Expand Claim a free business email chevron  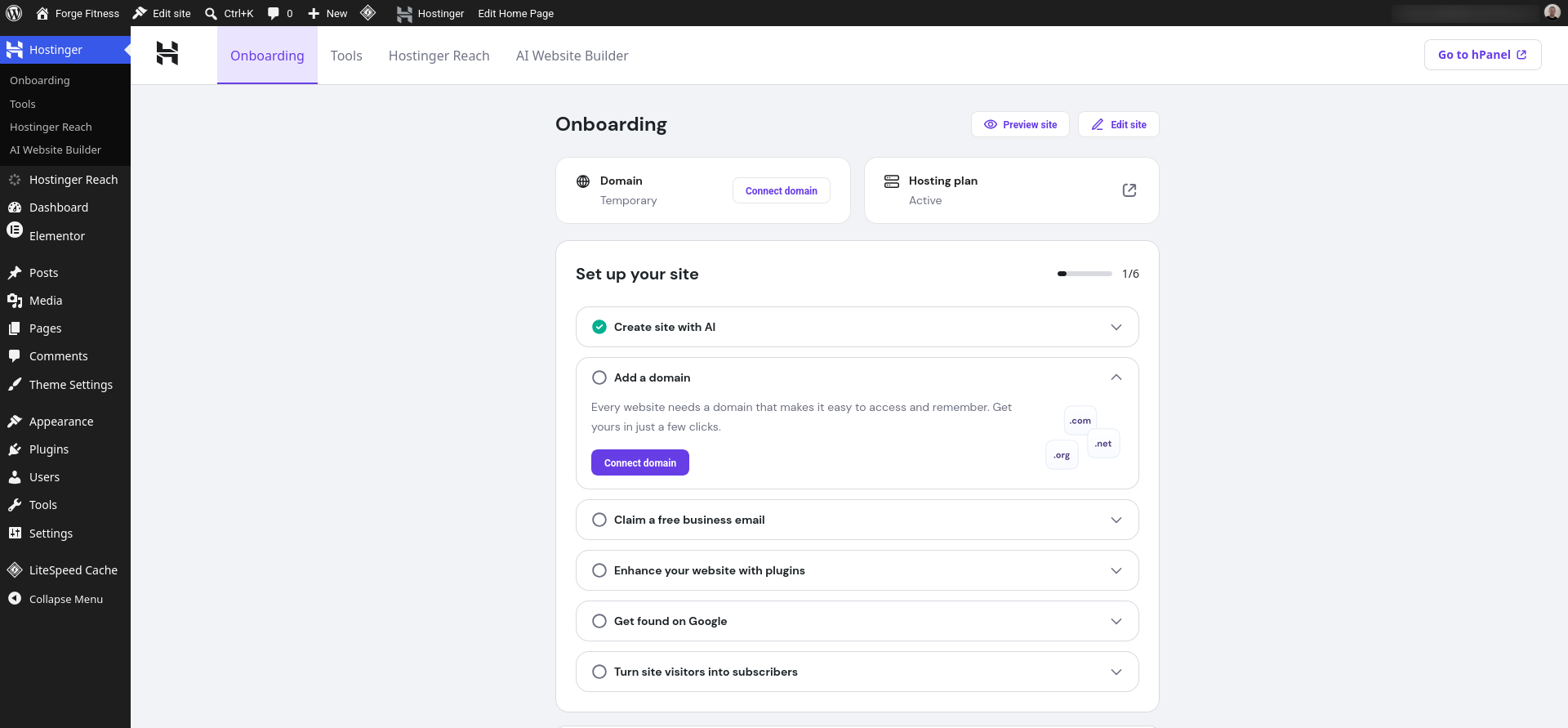pyautogui.click(x=1116, y=520)
